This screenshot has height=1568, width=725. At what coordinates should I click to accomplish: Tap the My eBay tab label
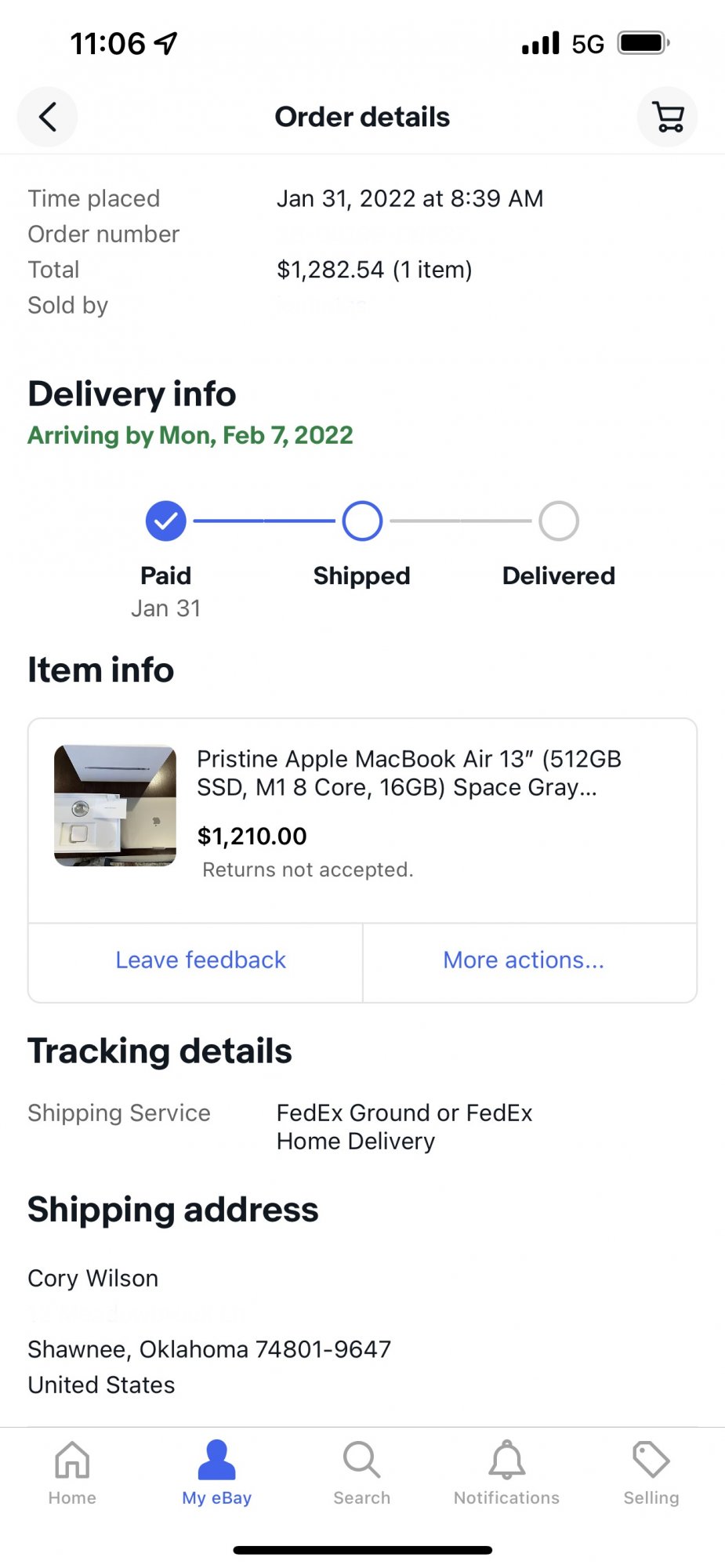tap(217, 1497)
